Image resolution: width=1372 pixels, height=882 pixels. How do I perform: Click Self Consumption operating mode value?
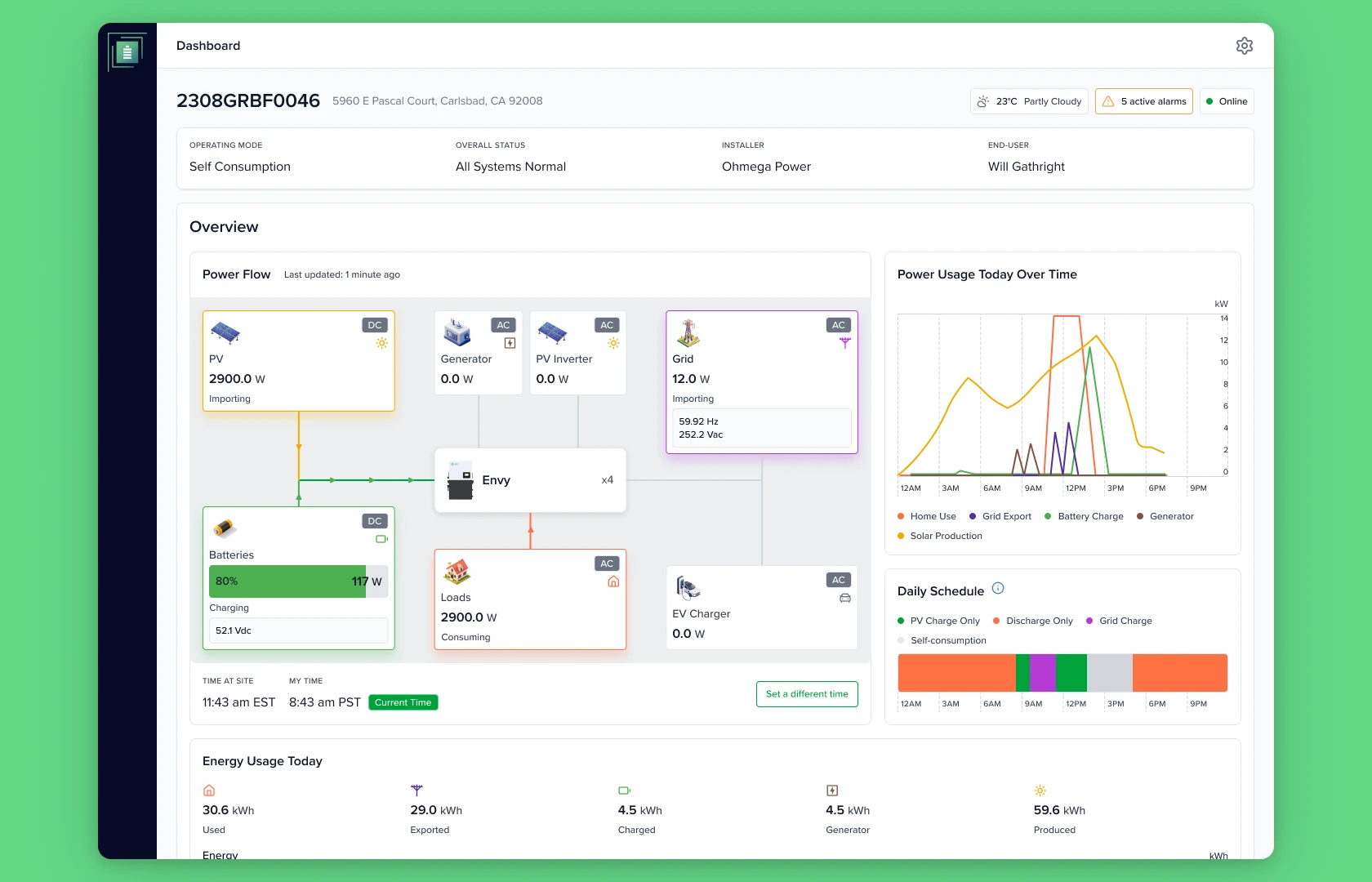[x=240, y=167]
